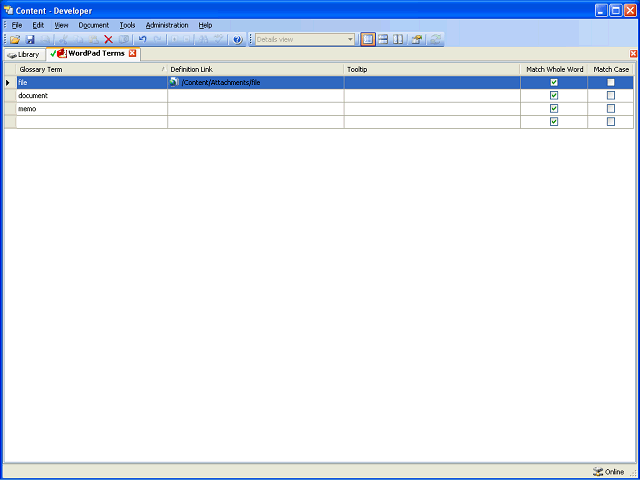Select the horizontal split layout icon
Screen dimensions: 640x480
pyautogui.click(x=382, y=40)
